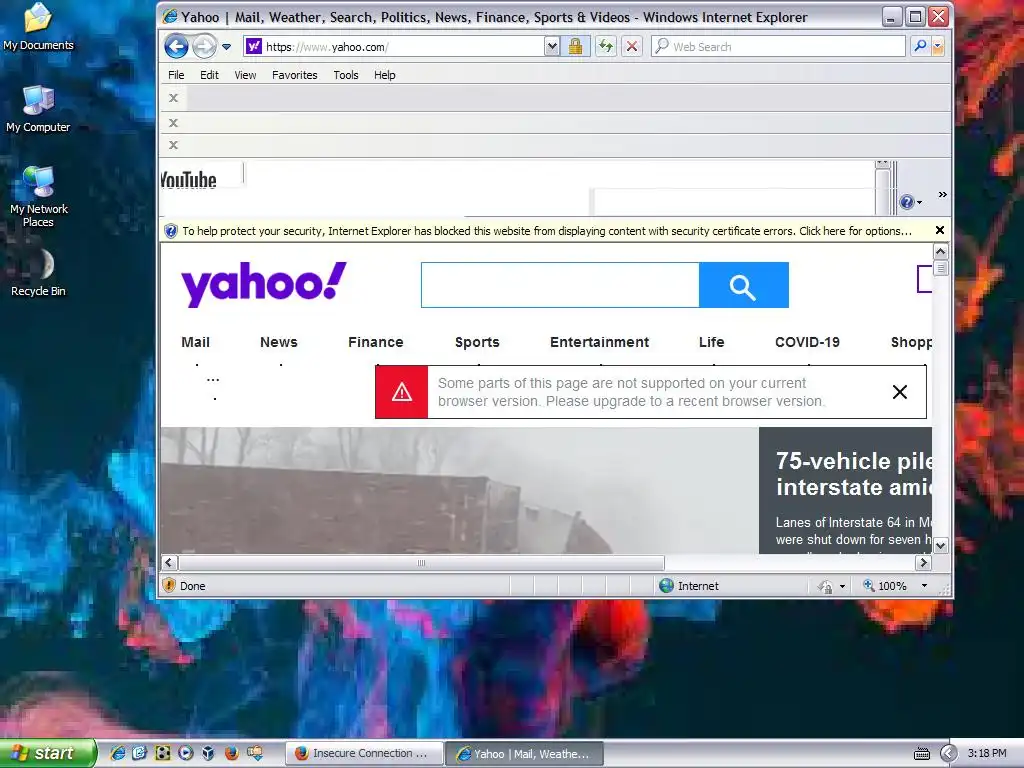The image size is (1024, 768).
Task: Open the blue Help question icon
Action: pyautogui.click(x=906, y=202)
